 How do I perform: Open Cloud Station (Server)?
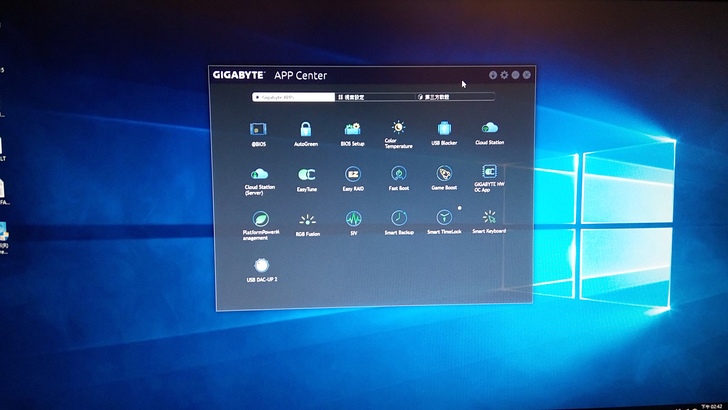click(x=260, y=181)
